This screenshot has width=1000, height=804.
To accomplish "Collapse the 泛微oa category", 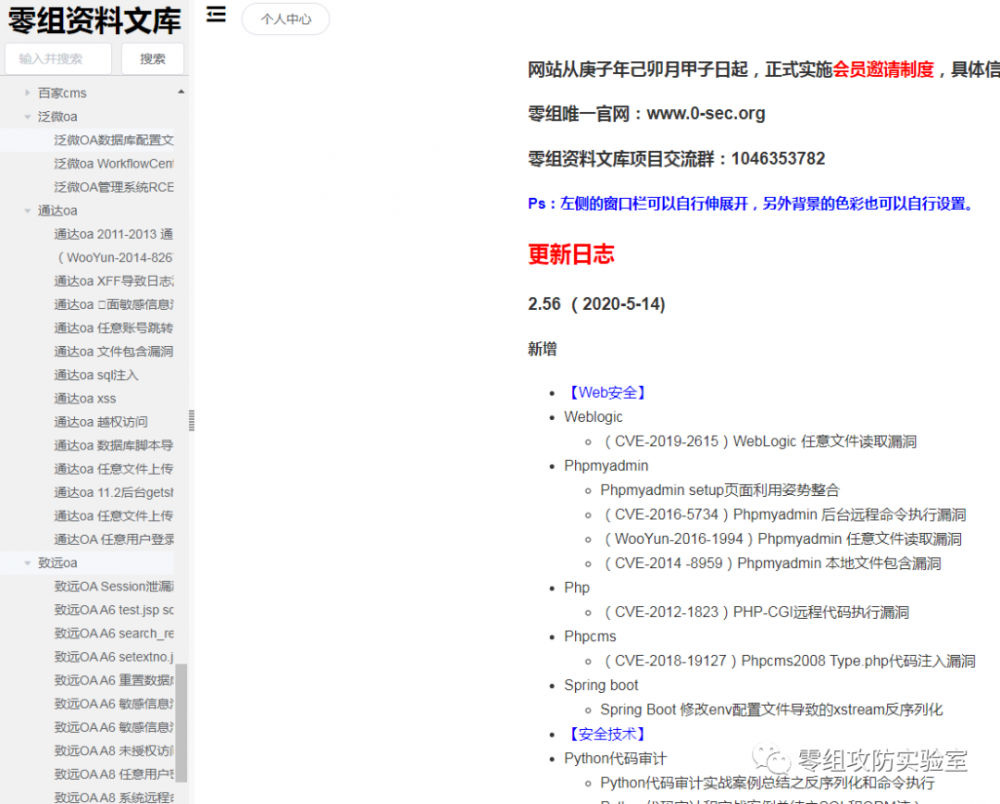I will (x=26, y=117).
